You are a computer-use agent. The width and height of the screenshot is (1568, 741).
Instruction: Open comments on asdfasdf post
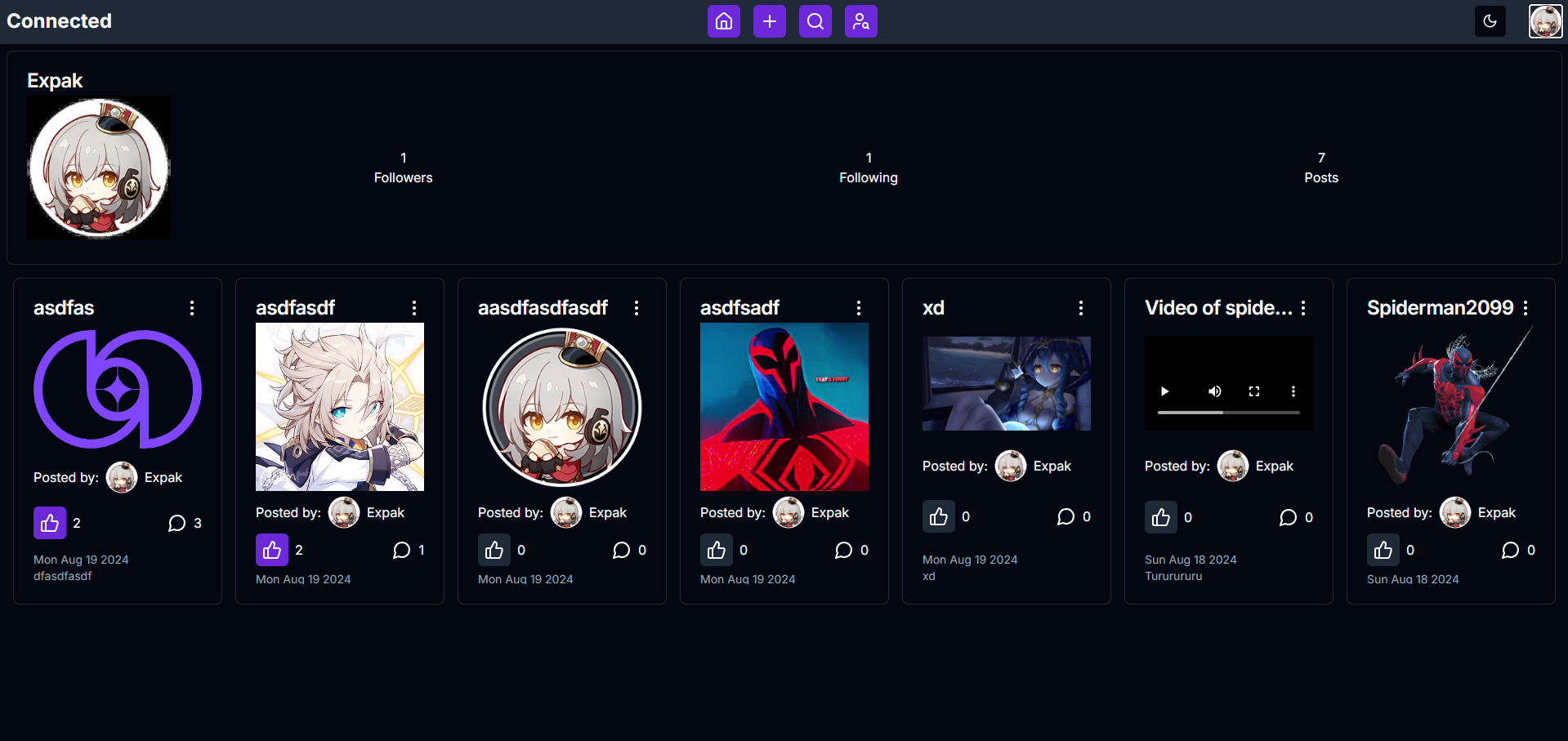[x=401, y=550]
